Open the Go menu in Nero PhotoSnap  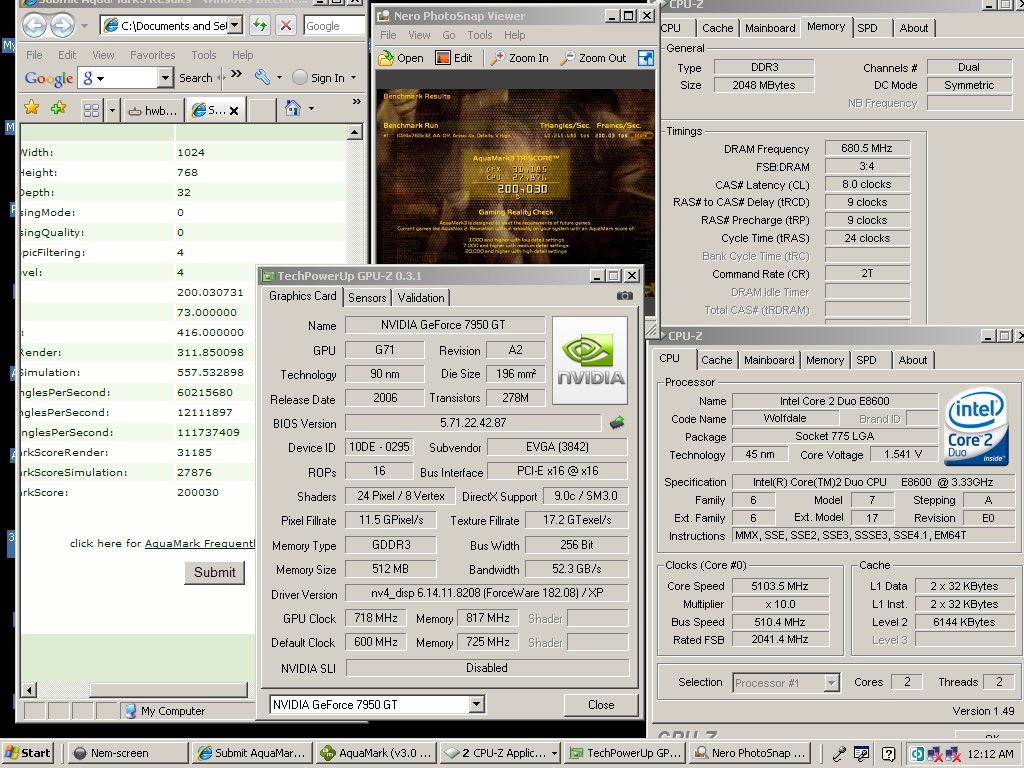click(x=449, y=35)
